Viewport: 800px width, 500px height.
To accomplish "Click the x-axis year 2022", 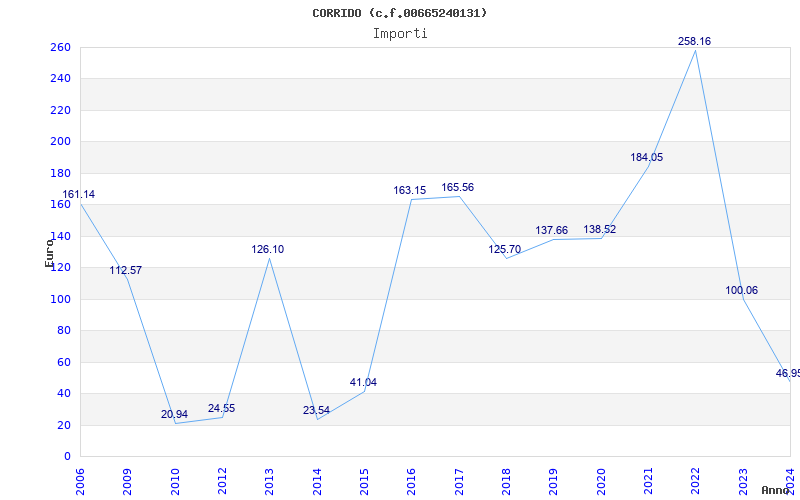I will [x=695, y=482].
